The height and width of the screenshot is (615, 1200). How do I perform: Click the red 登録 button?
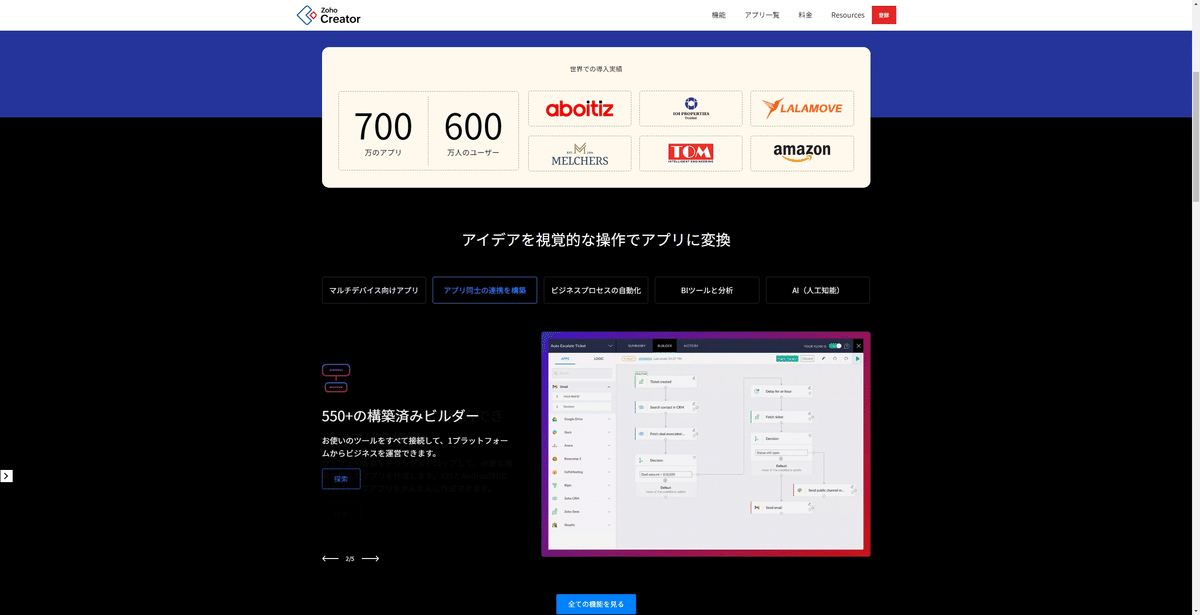tap(884, 15)
